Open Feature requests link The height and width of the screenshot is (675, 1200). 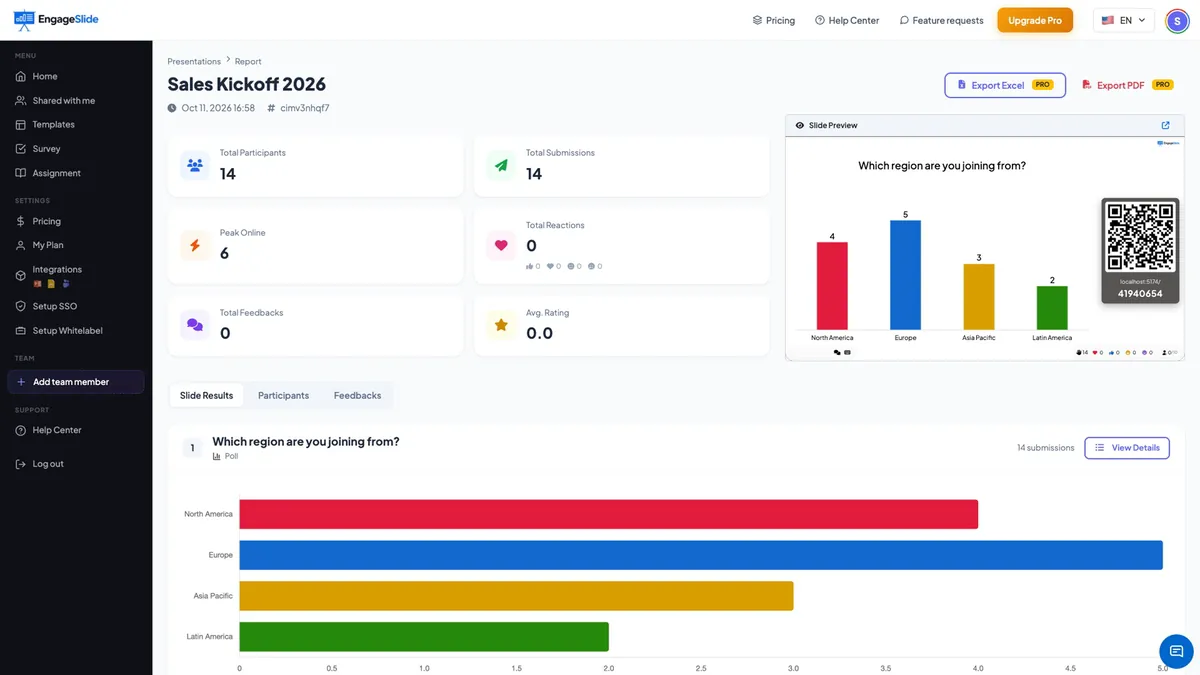tap(941, 20)
